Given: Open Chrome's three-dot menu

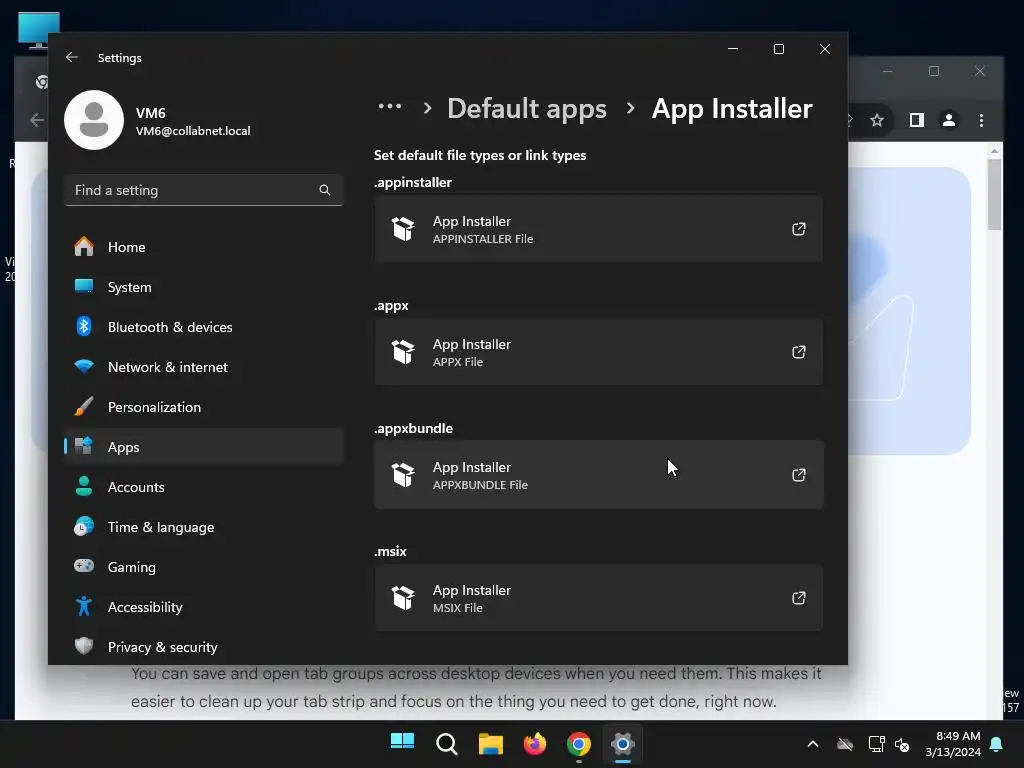Looking at the screenshot, I should [x=981, y=120].
